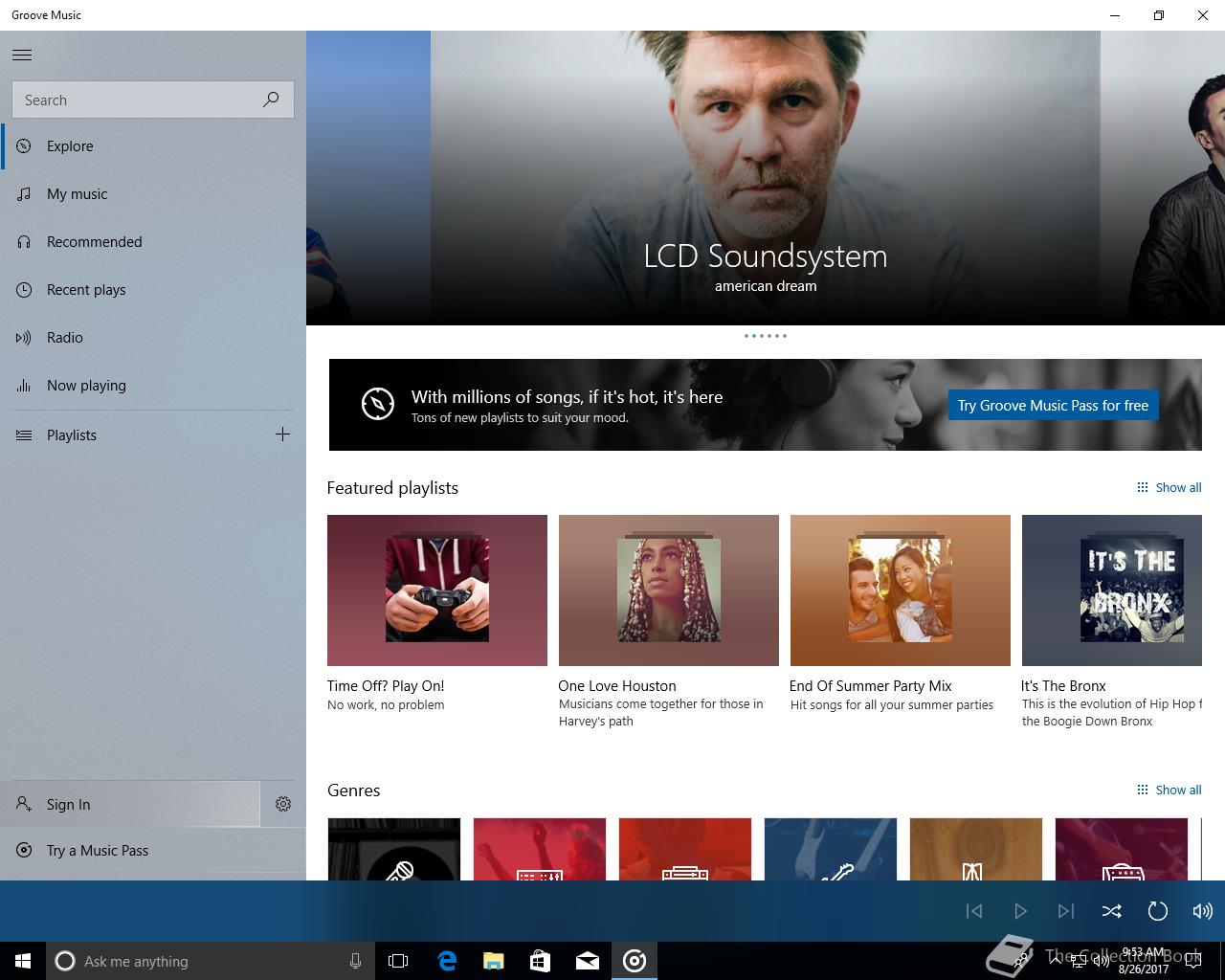Open One Love Houston playlist thumbnail
This screenshot has width=1225, height=980.
[x=669, y=590]
